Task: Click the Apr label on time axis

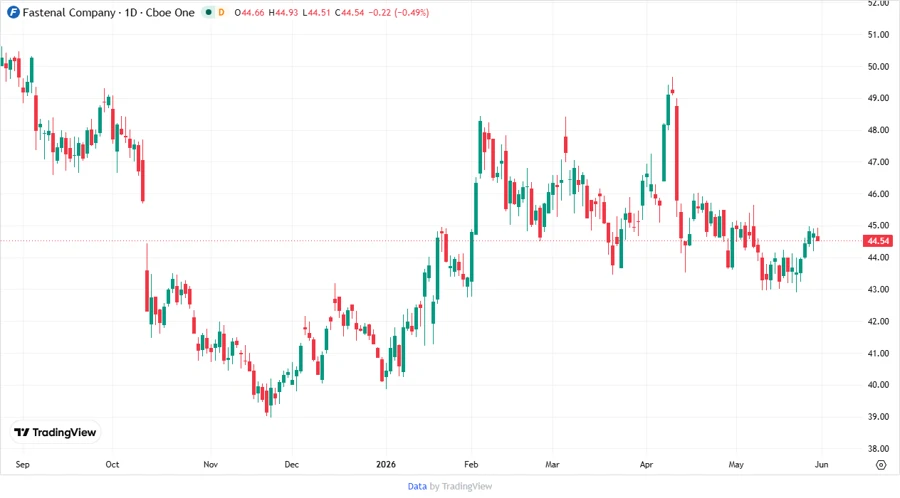Action: [x=646, y=464]
